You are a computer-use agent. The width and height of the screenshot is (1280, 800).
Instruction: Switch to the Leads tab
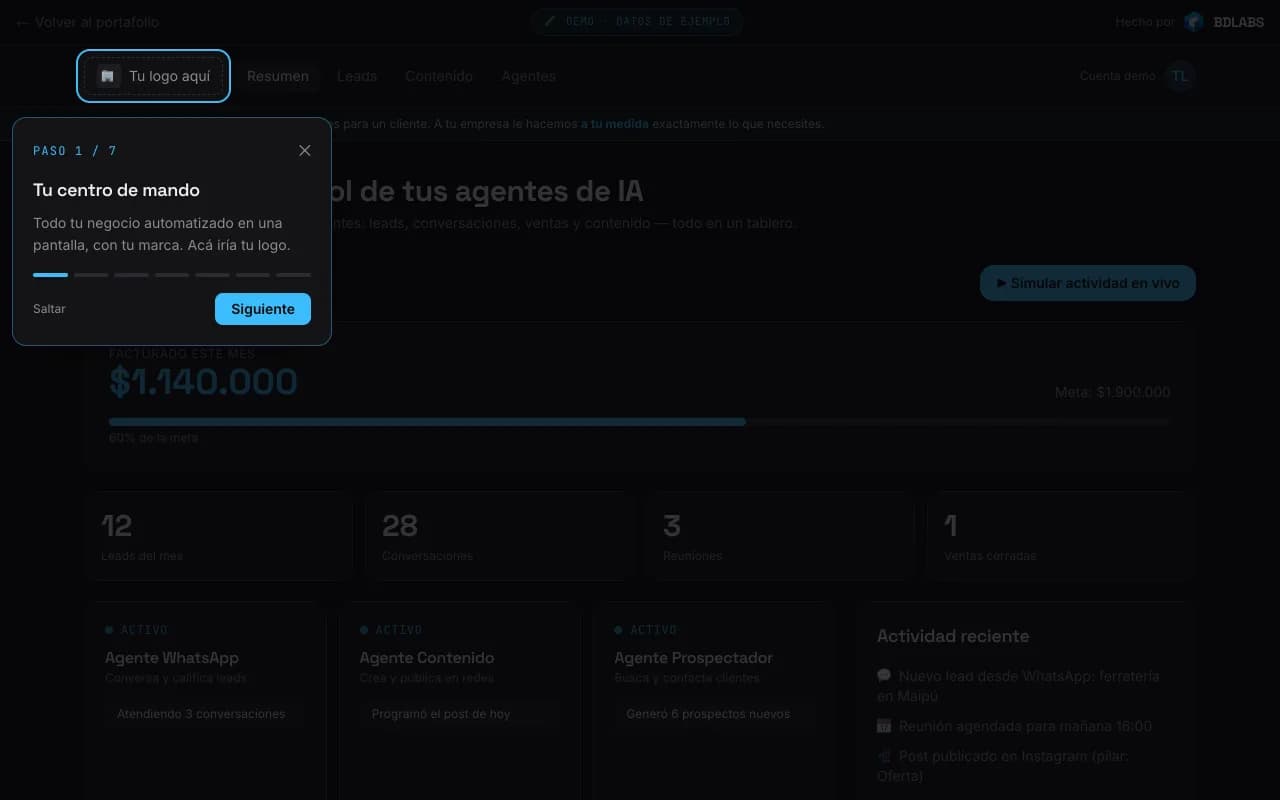[x=357, y=76]
